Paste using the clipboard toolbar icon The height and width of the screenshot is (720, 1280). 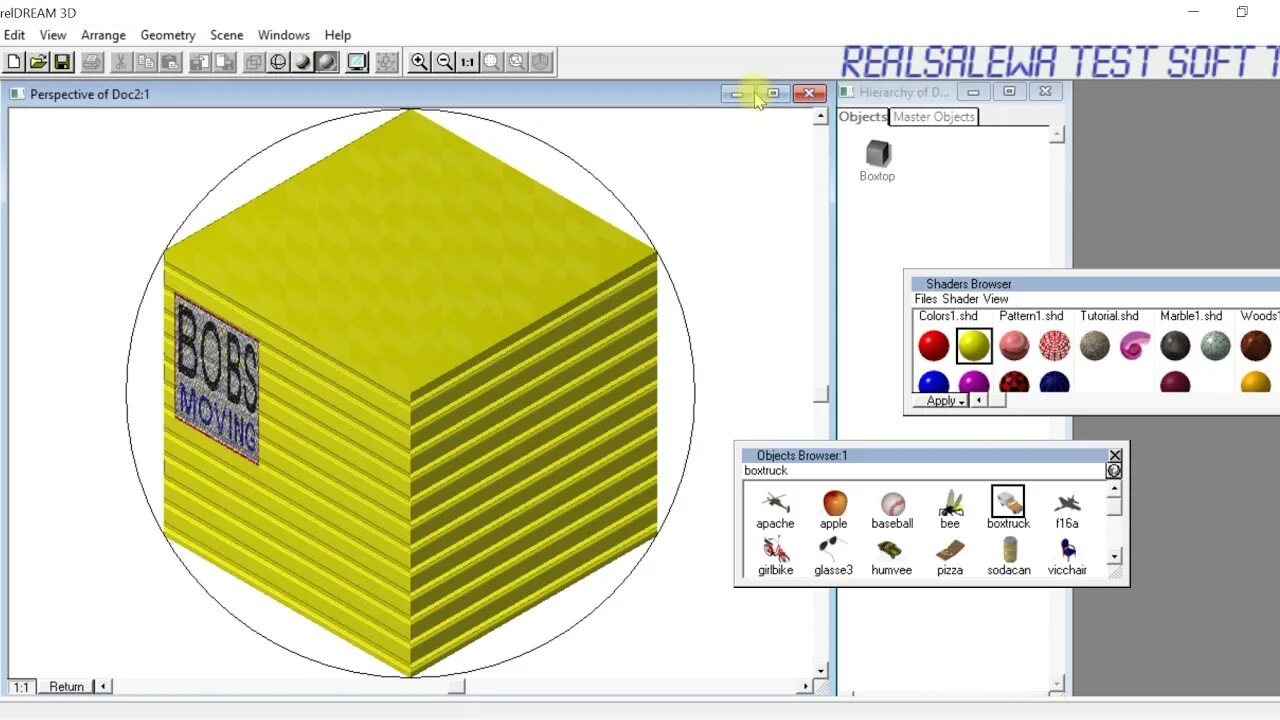[x=170, y=62]
